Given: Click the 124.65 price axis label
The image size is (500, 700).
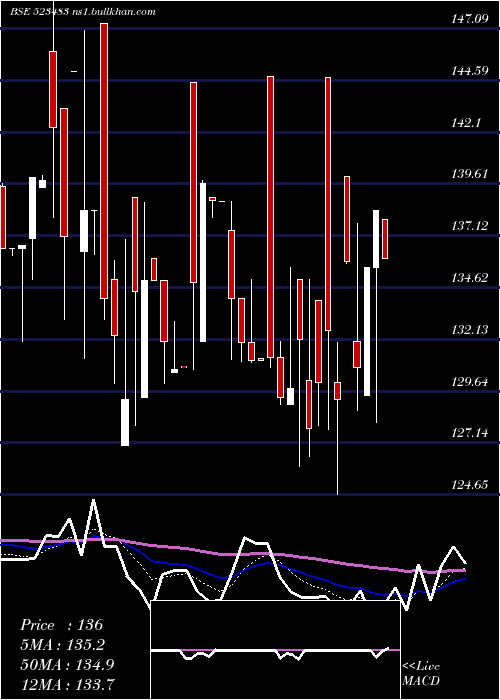Looking at the screenshot, I should point(470,484).
